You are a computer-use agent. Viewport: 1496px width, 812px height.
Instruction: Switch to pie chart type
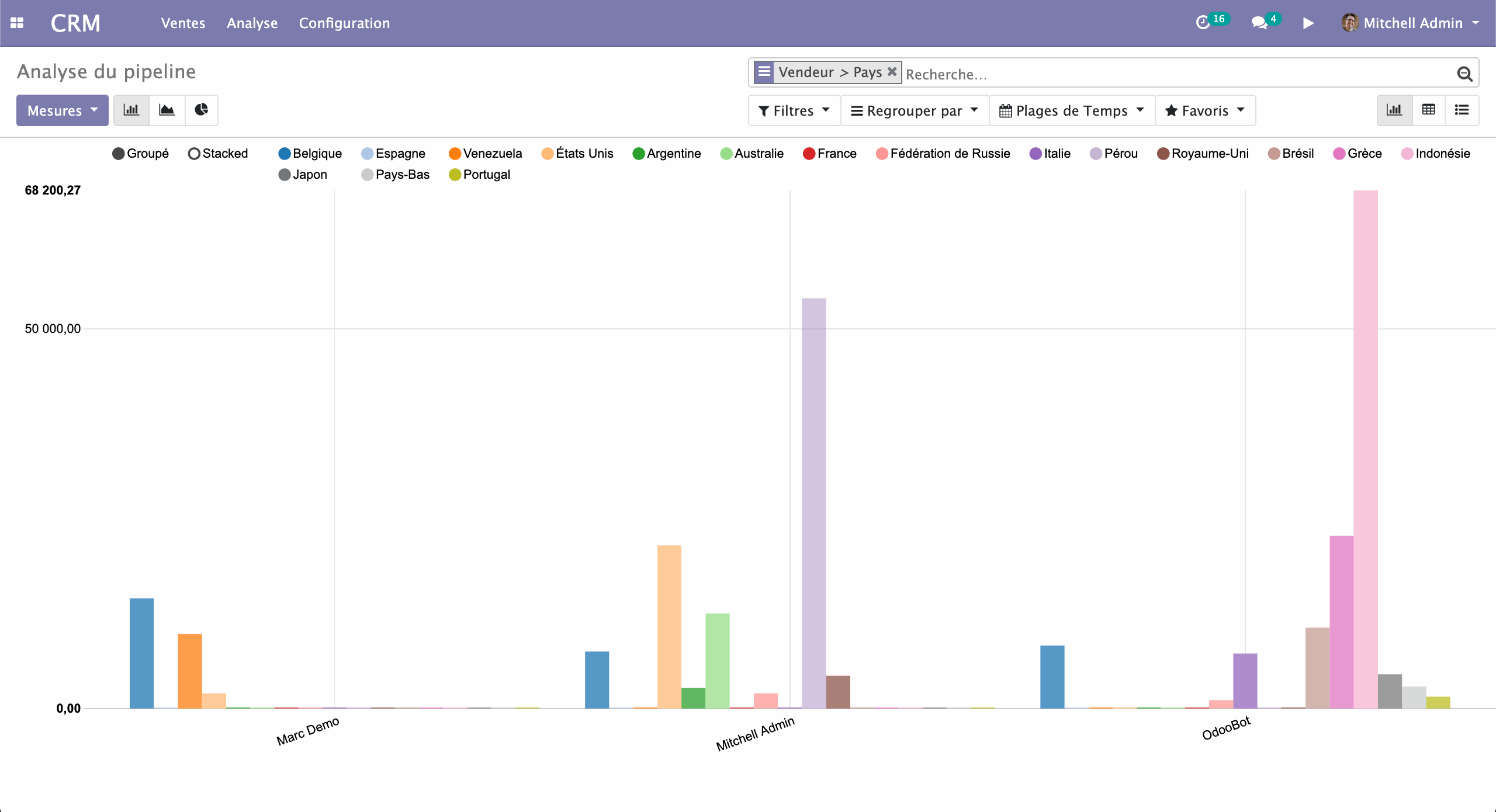click(202, 110)
